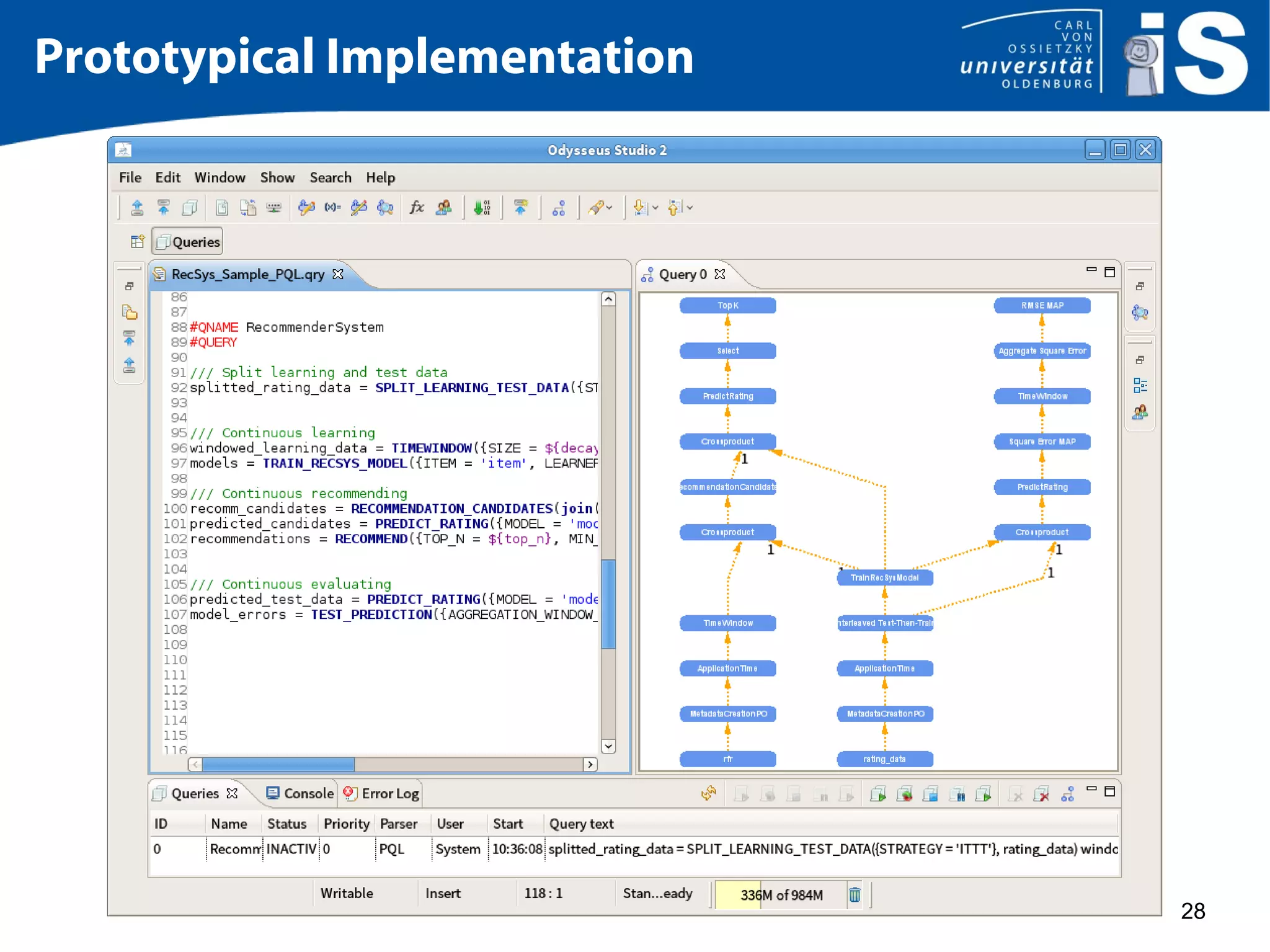Click the outline icon in right sidebar
The image size is (1270, 952).
[x=1140, y=386]
